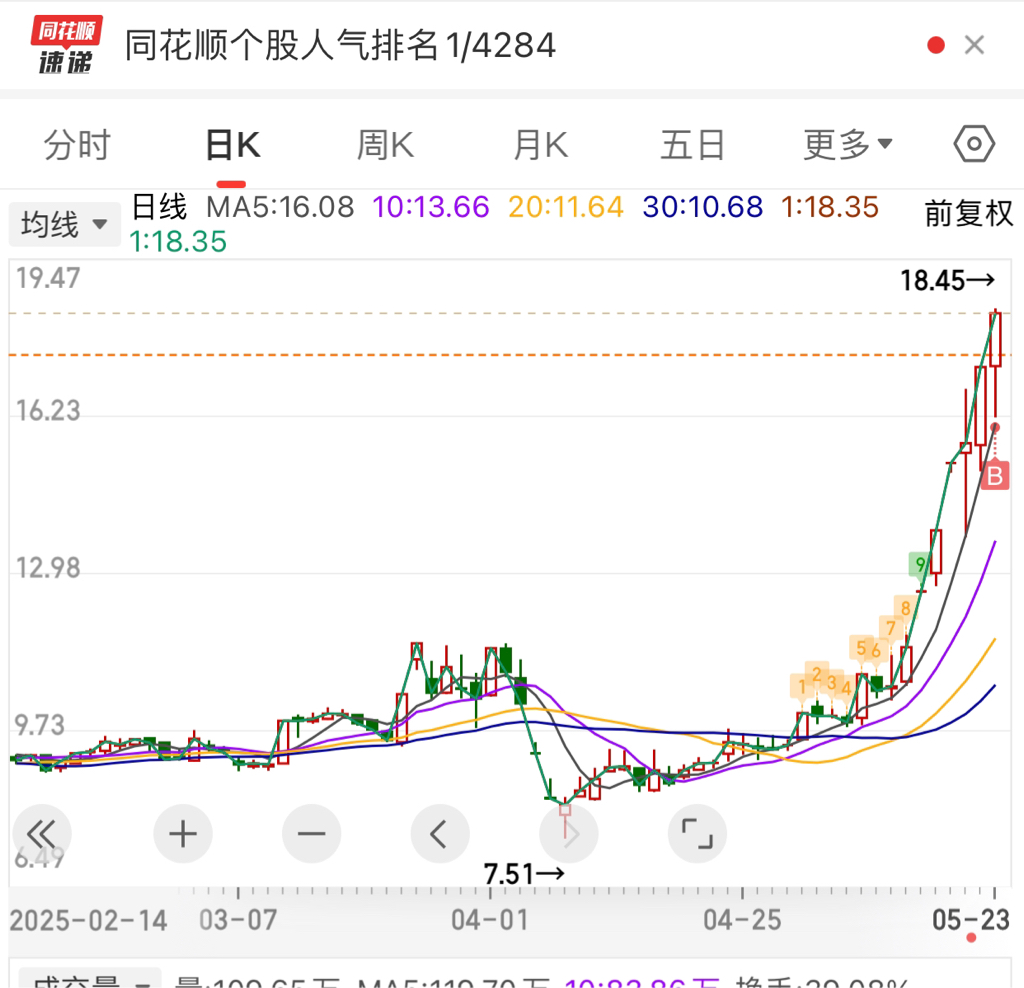
Task: Tap the 05-23 date label
Action: (970, 920)
